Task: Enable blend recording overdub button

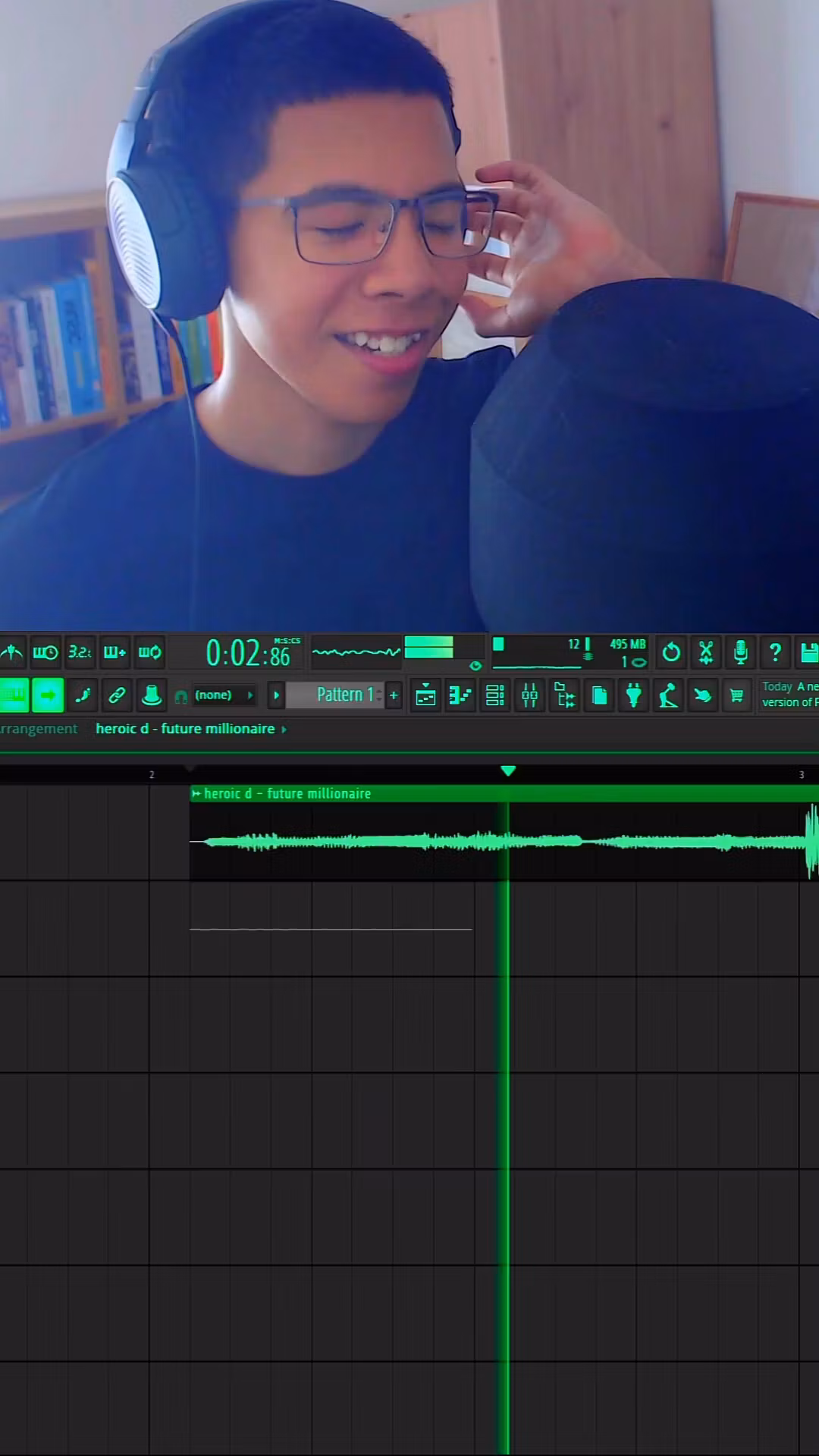Action: point(115,652)
